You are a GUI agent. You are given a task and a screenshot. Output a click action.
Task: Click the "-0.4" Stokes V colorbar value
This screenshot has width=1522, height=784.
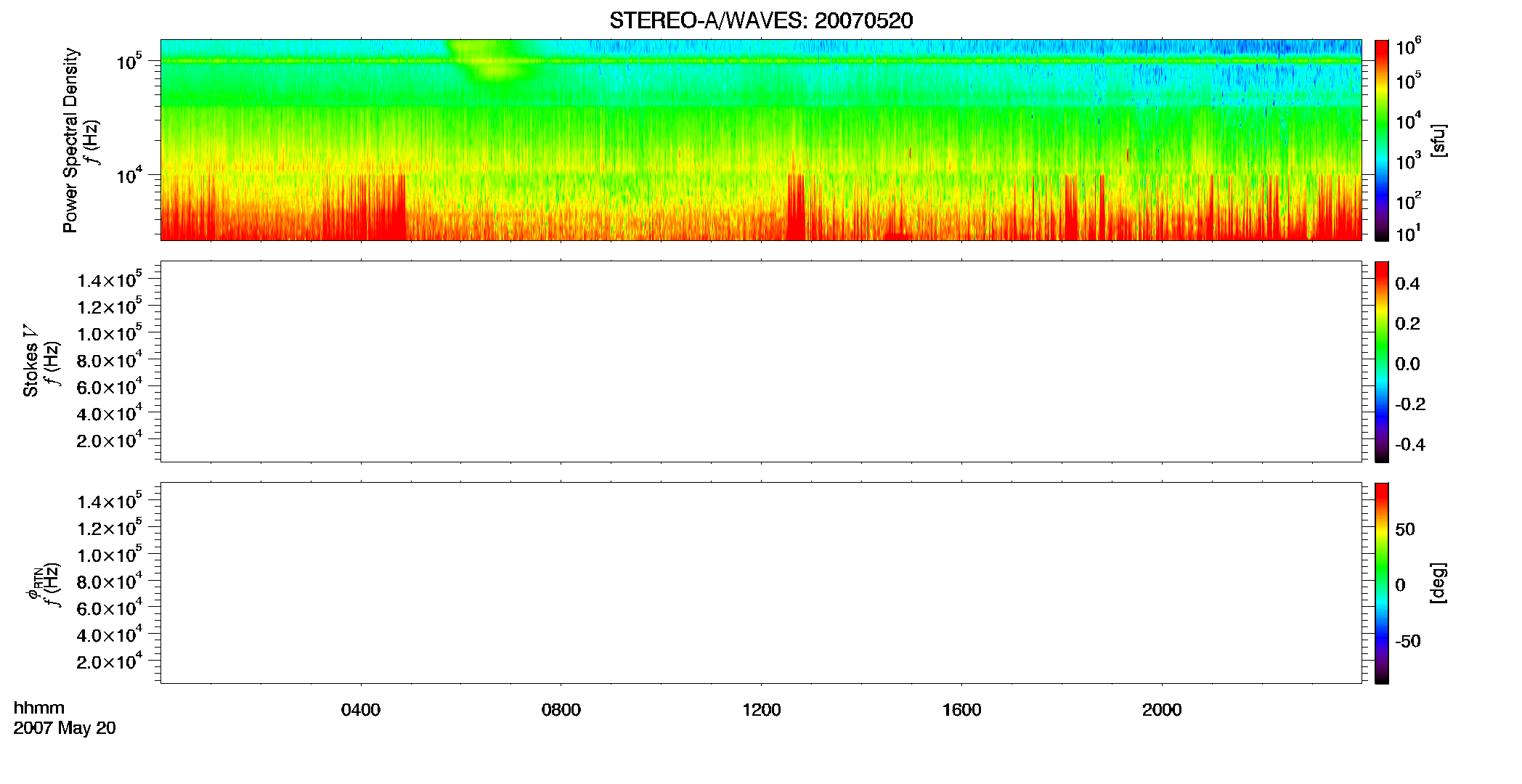[1410, 445]
